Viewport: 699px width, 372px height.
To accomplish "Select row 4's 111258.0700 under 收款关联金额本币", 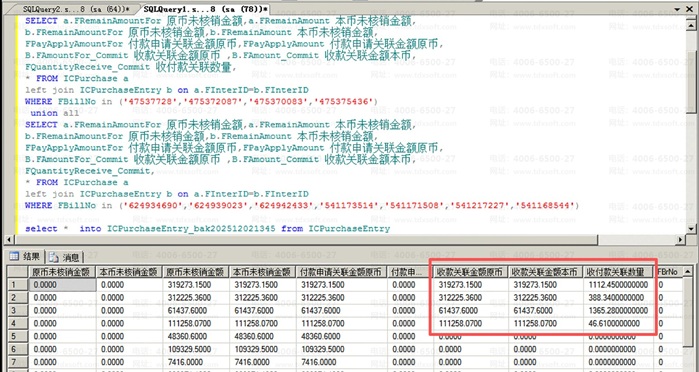I will click(x=546, y=323).
